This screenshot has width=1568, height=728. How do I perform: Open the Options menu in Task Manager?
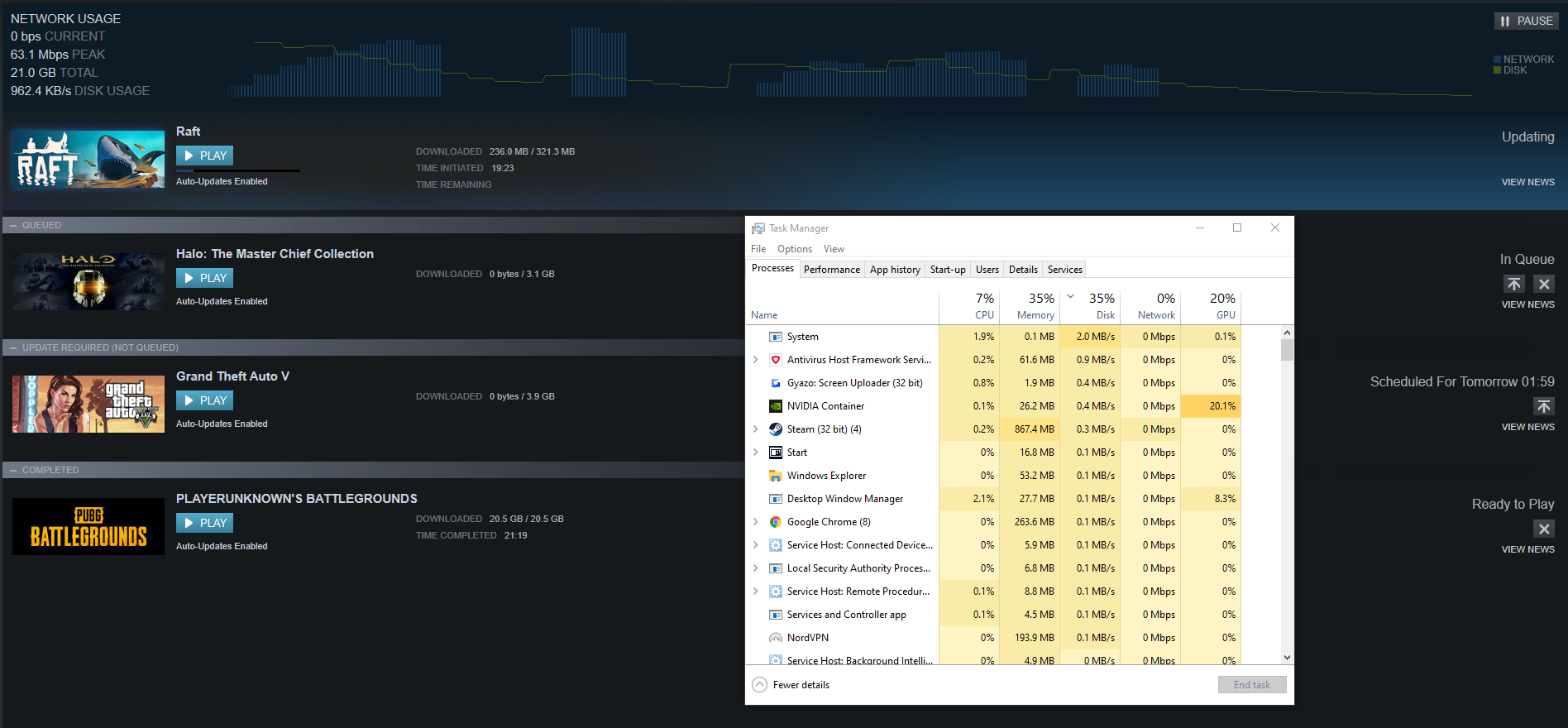coord(795,249)
